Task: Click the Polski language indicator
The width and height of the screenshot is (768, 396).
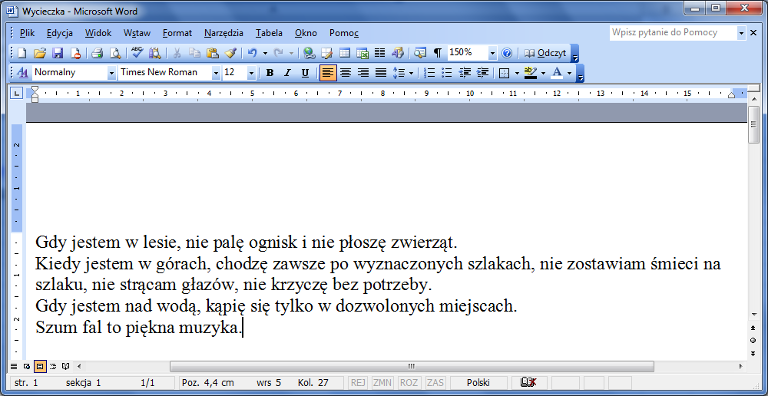Action: click(478, 383)
